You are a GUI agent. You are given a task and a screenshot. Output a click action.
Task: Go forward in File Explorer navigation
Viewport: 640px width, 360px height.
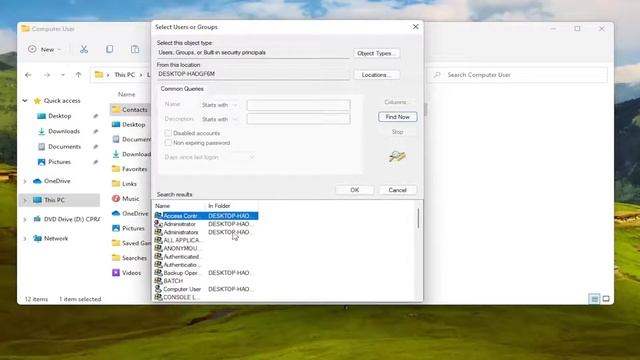coord(47,75)
